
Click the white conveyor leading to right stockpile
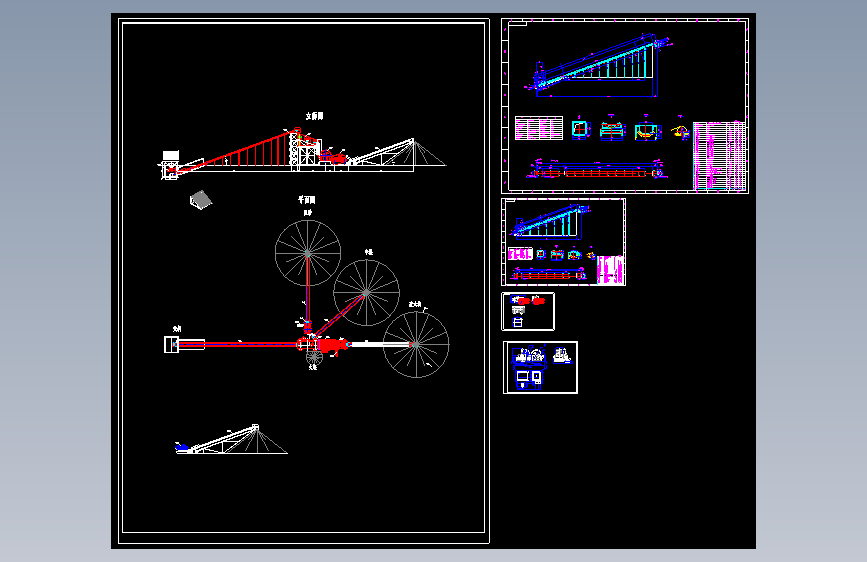[382, 344]
